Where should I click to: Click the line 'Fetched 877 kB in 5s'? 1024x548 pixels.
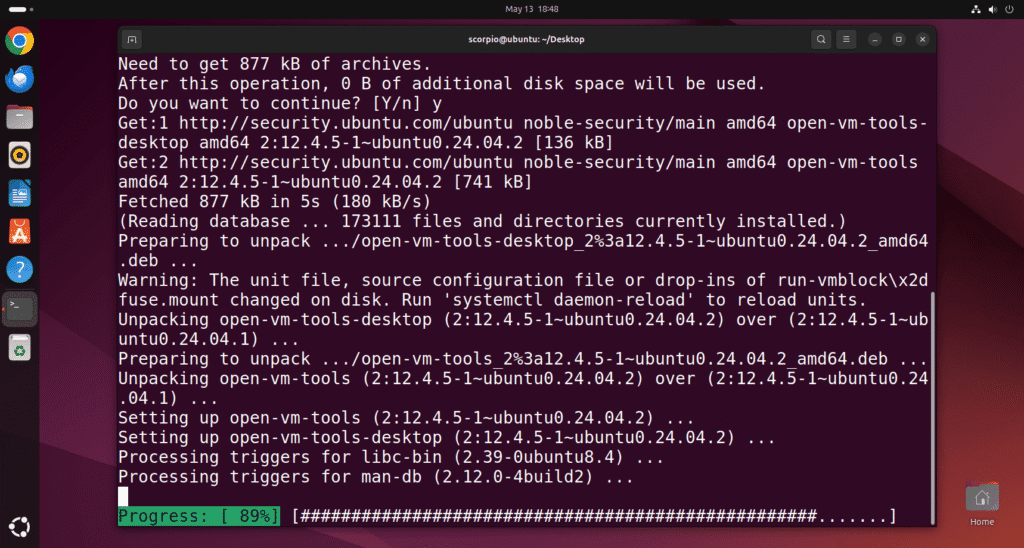(274, 201)
